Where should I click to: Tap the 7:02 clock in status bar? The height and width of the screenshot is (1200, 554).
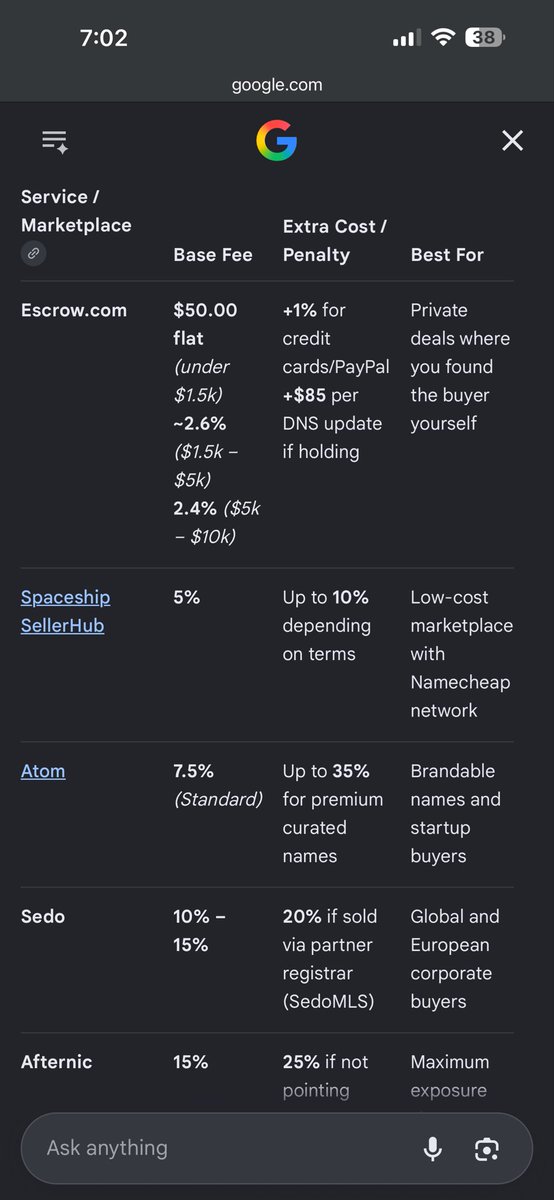[x=104, y=38]
